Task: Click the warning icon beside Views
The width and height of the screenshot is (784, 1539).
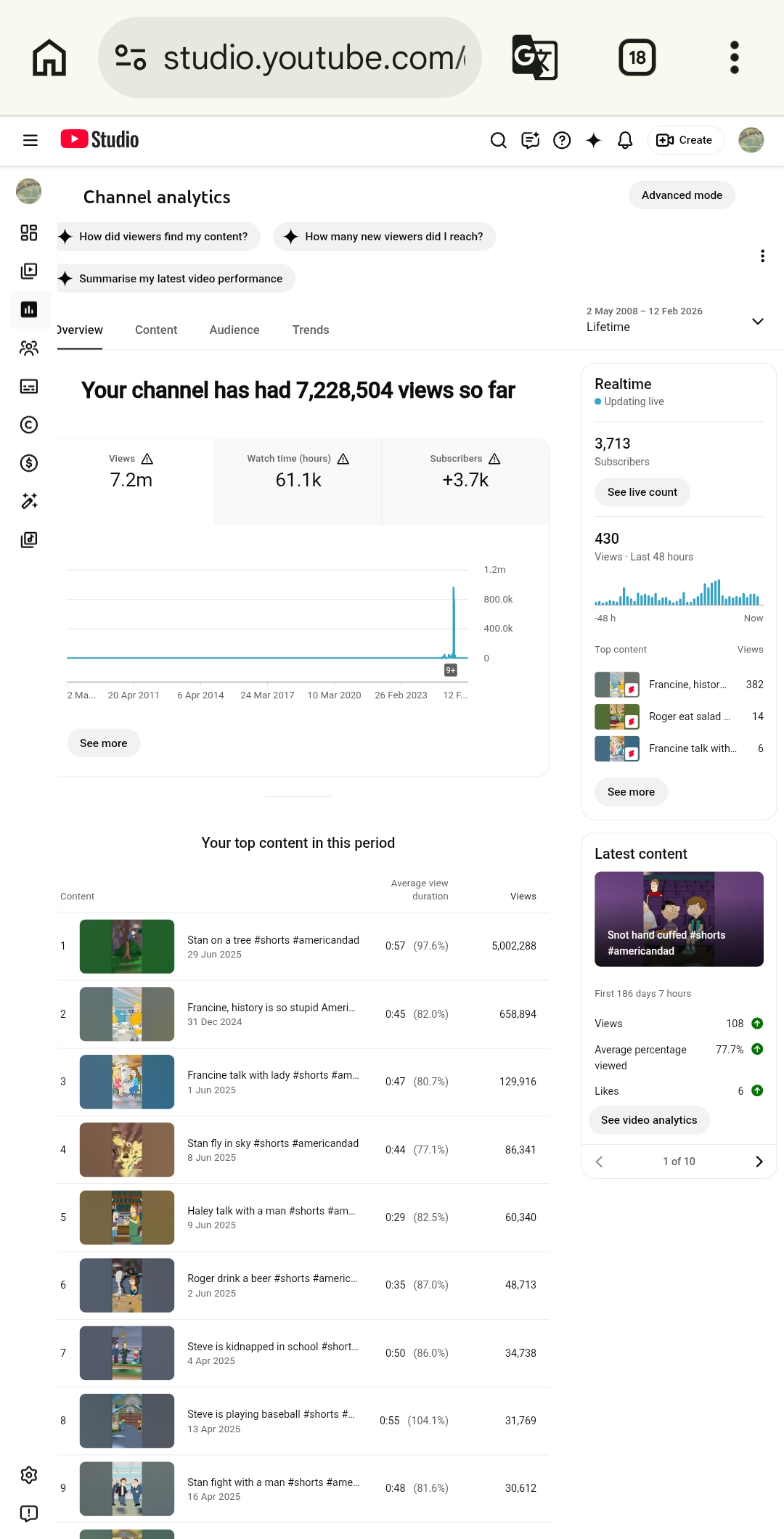Action: coord(147,459)
